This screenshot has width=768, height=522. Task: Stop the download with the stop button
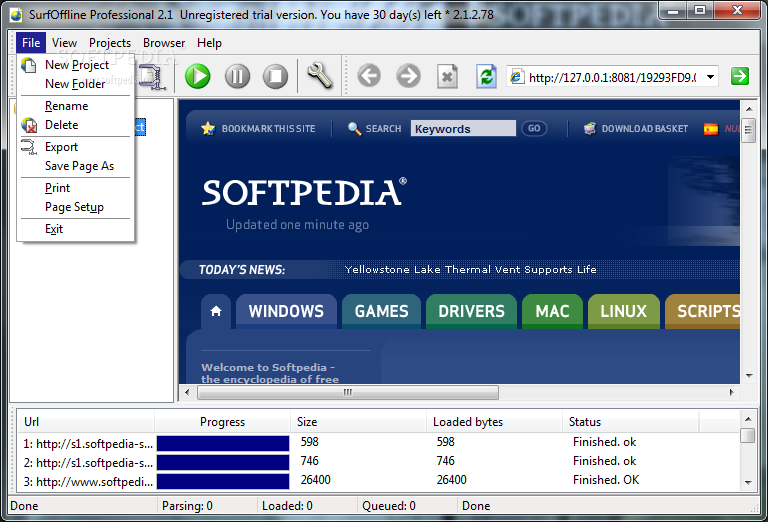point(275,76)
